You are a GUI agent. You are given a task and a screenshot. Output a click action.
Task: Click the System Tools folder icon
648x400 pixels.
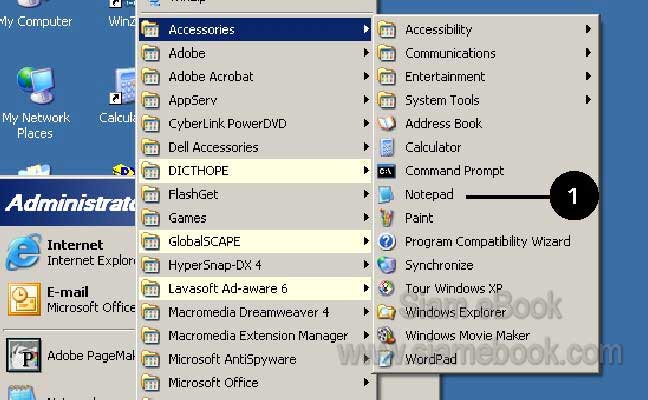(386, 100)
